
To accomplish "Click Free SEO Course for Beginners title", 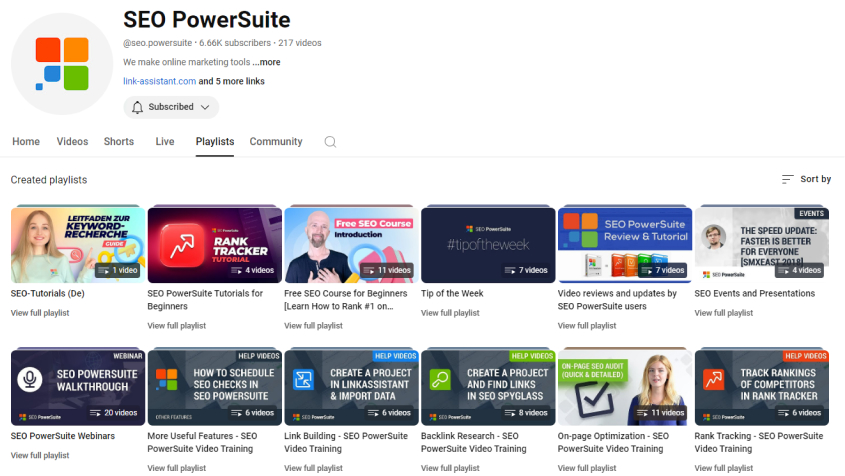I will (345, 300).
